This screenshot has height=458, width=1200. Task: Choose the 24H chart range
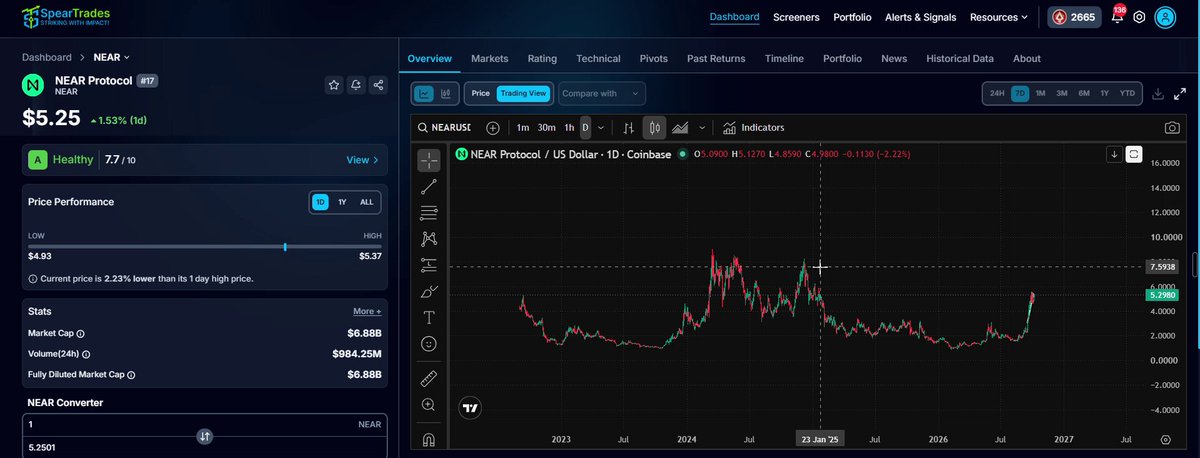997,94
